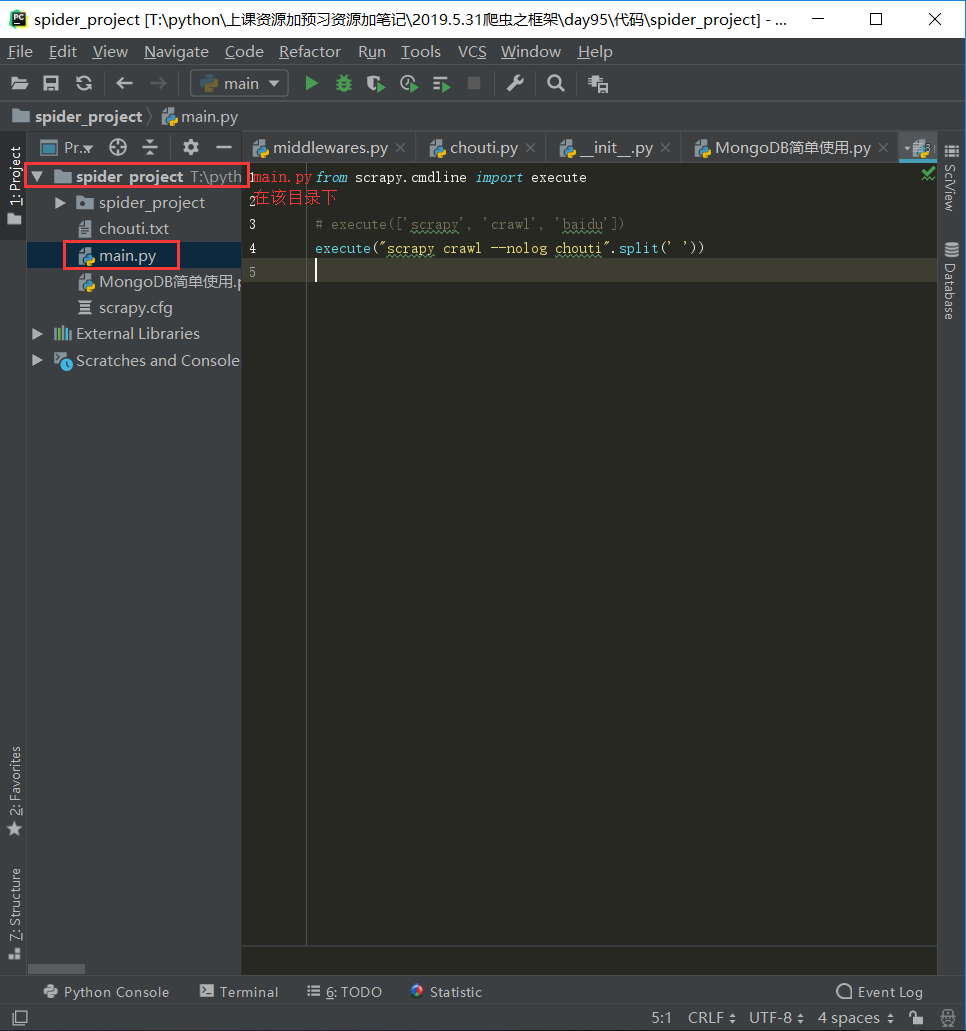966x1031 pixels.
Task: Select scrapy.cfg in the project tree
Action: click(x=135, y=308)
